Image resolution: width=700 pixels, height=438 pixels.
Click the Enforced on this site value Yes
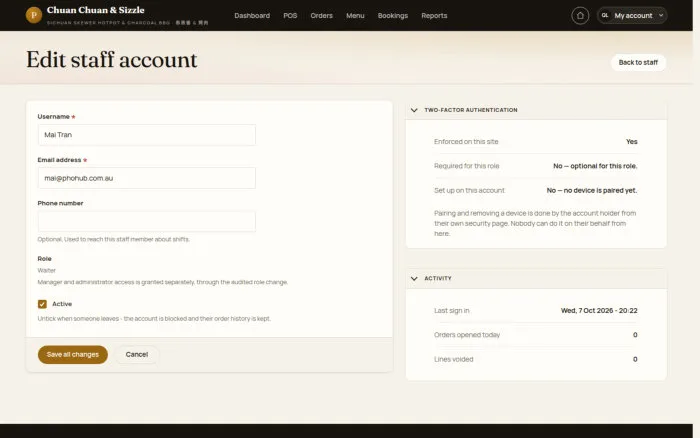[x=632, y=142]
